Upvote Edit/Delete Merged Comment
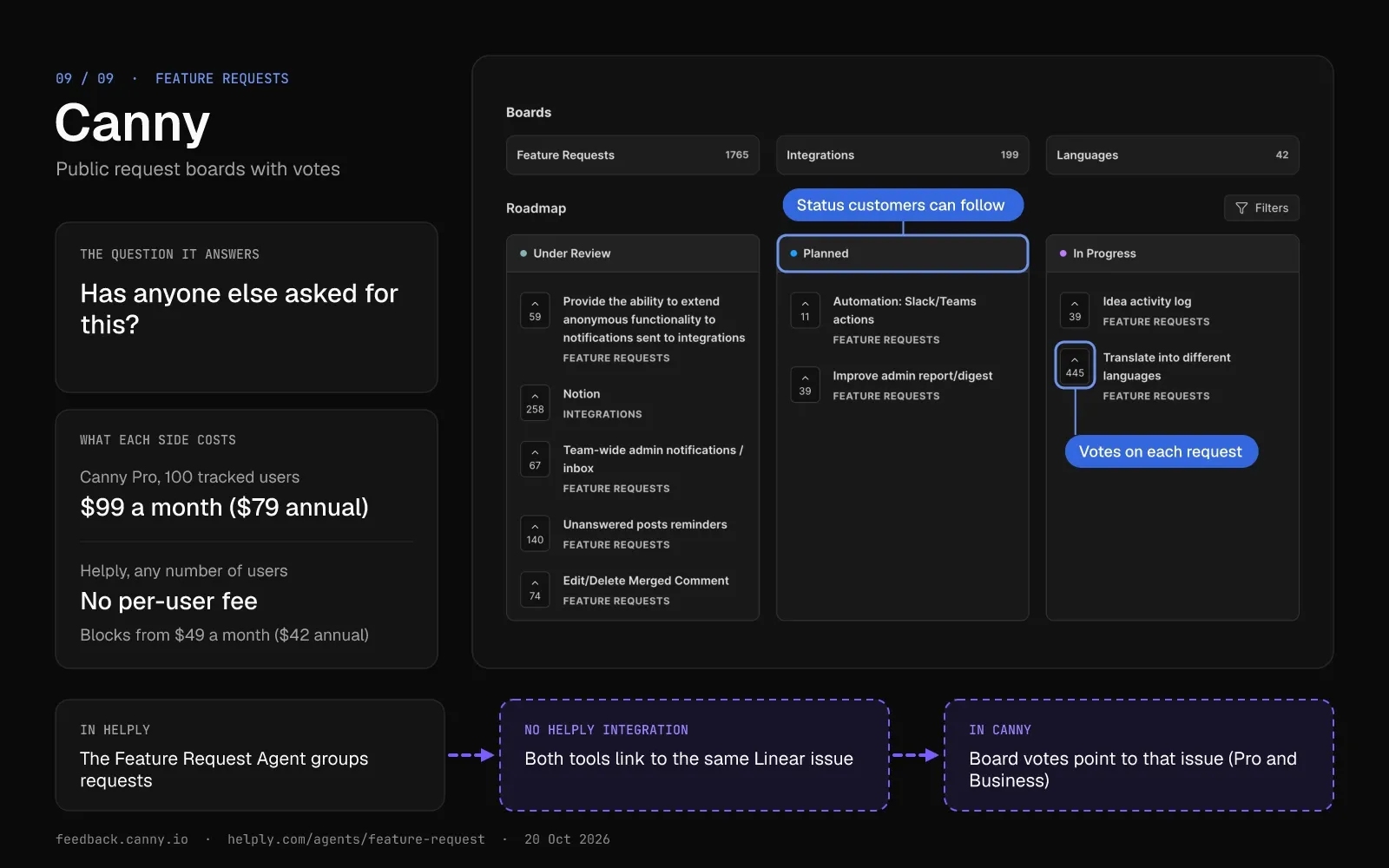The image size is (1389, 868). [x=535, y=589]
